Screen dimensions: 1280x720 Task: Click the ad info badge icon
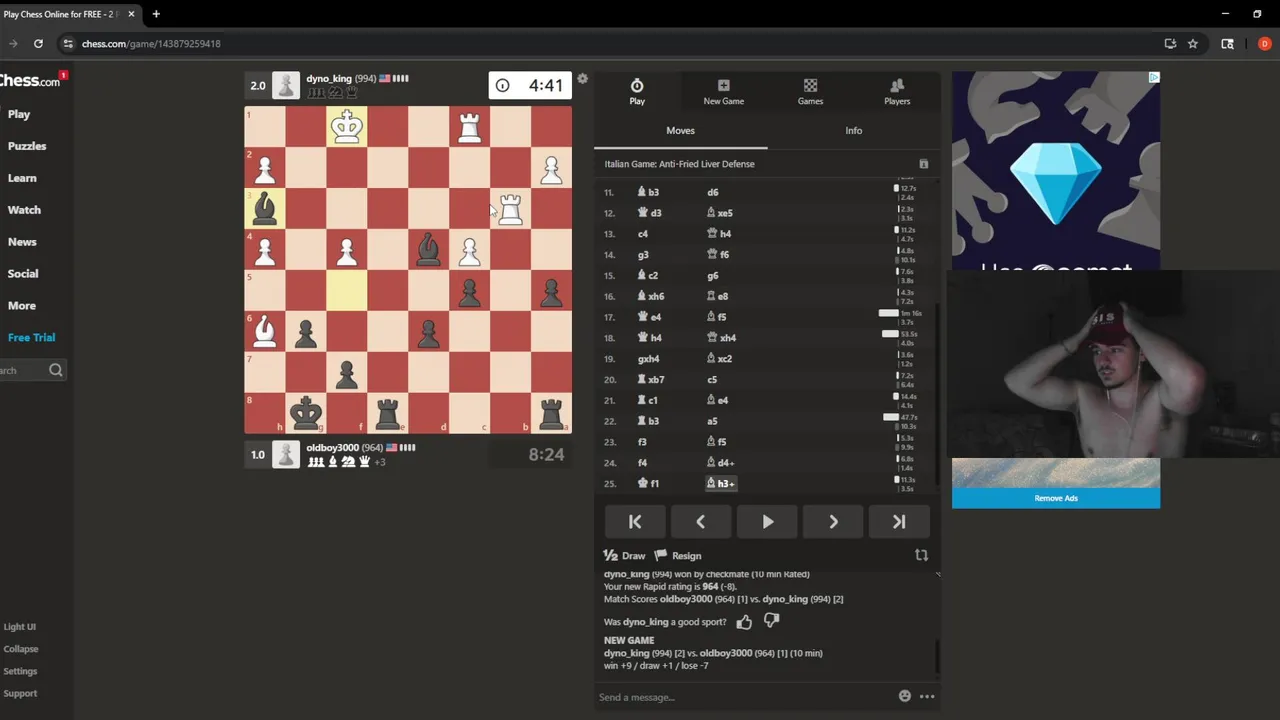pos(1154,77)
